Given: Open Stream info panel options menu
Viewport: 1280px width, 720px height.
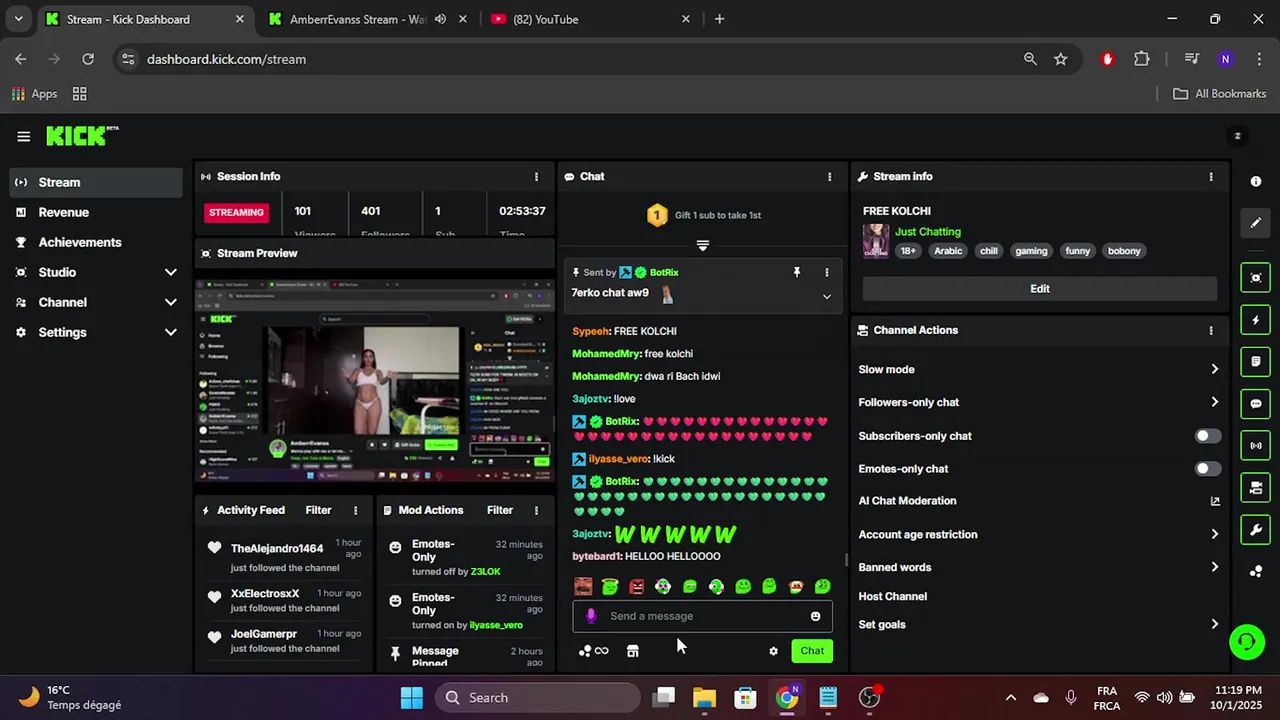Looking at the screenshot, I should coord(1211,176).
